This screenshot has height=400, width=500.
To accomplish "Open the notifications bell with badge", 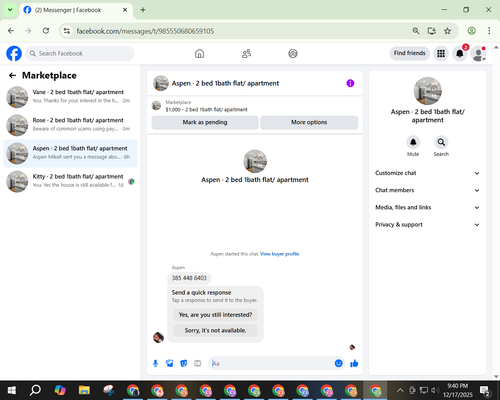I will (x=460, y=53).
